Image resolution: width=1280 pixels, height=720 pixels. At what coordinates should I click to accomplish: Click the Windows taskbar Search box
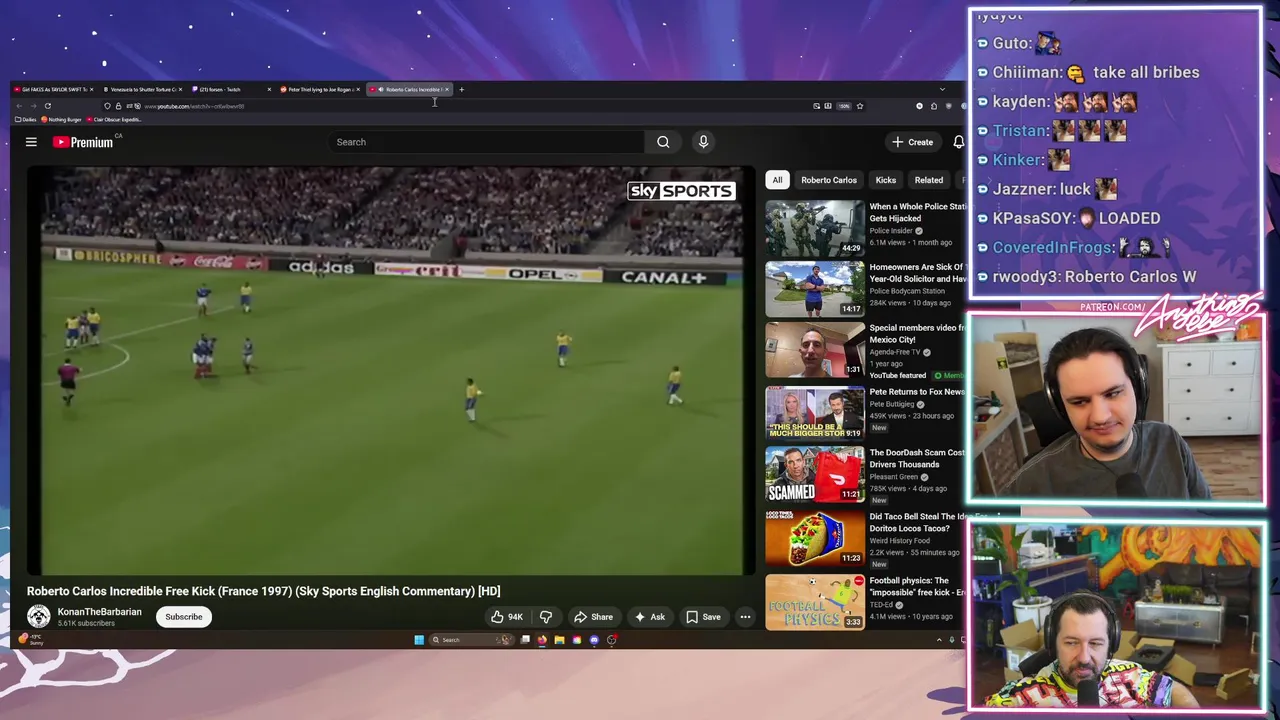pos(471,640)
